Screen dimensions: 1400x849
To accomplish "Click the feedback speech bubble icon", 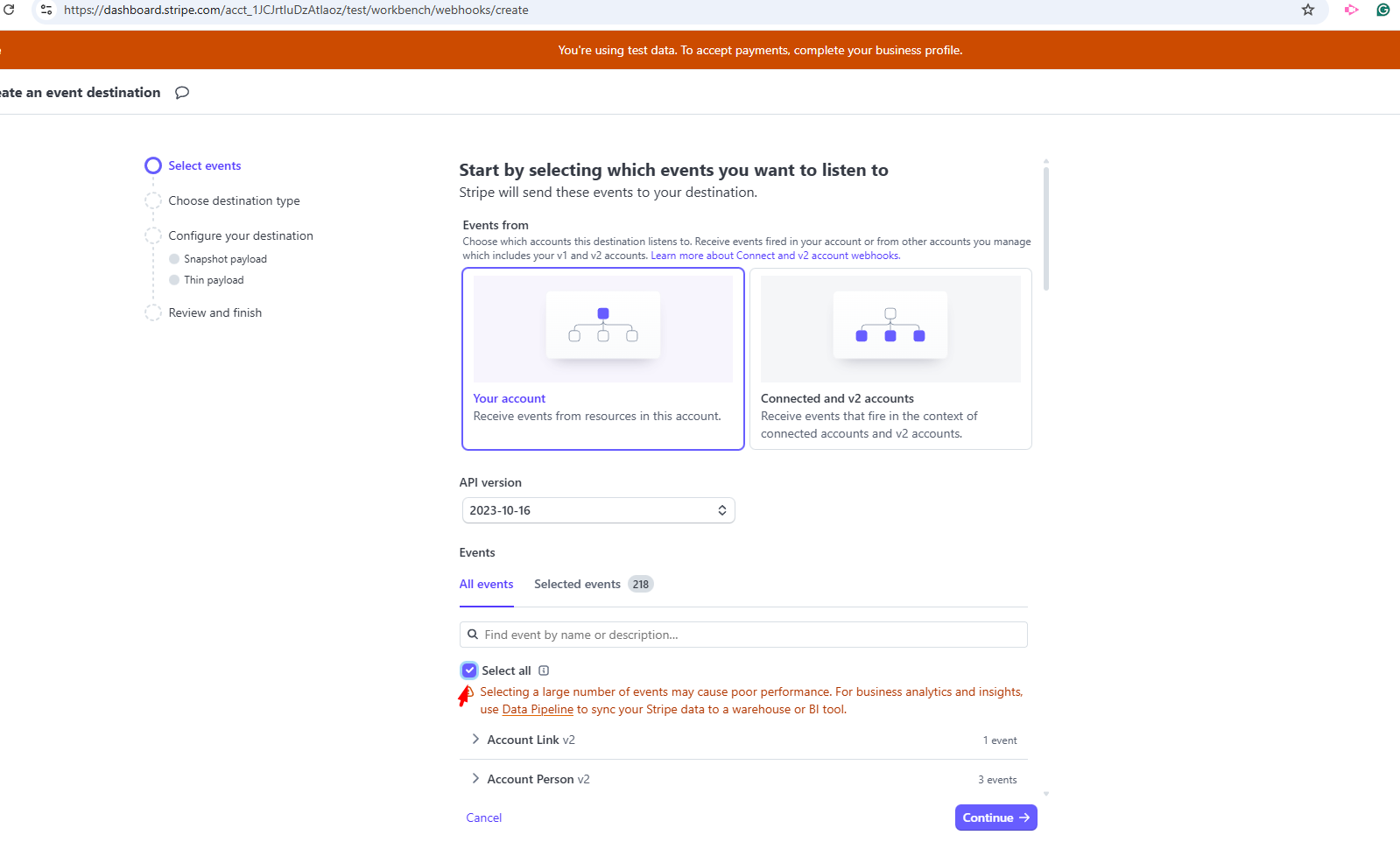I will pyautogui.click(x=182, y=93).
